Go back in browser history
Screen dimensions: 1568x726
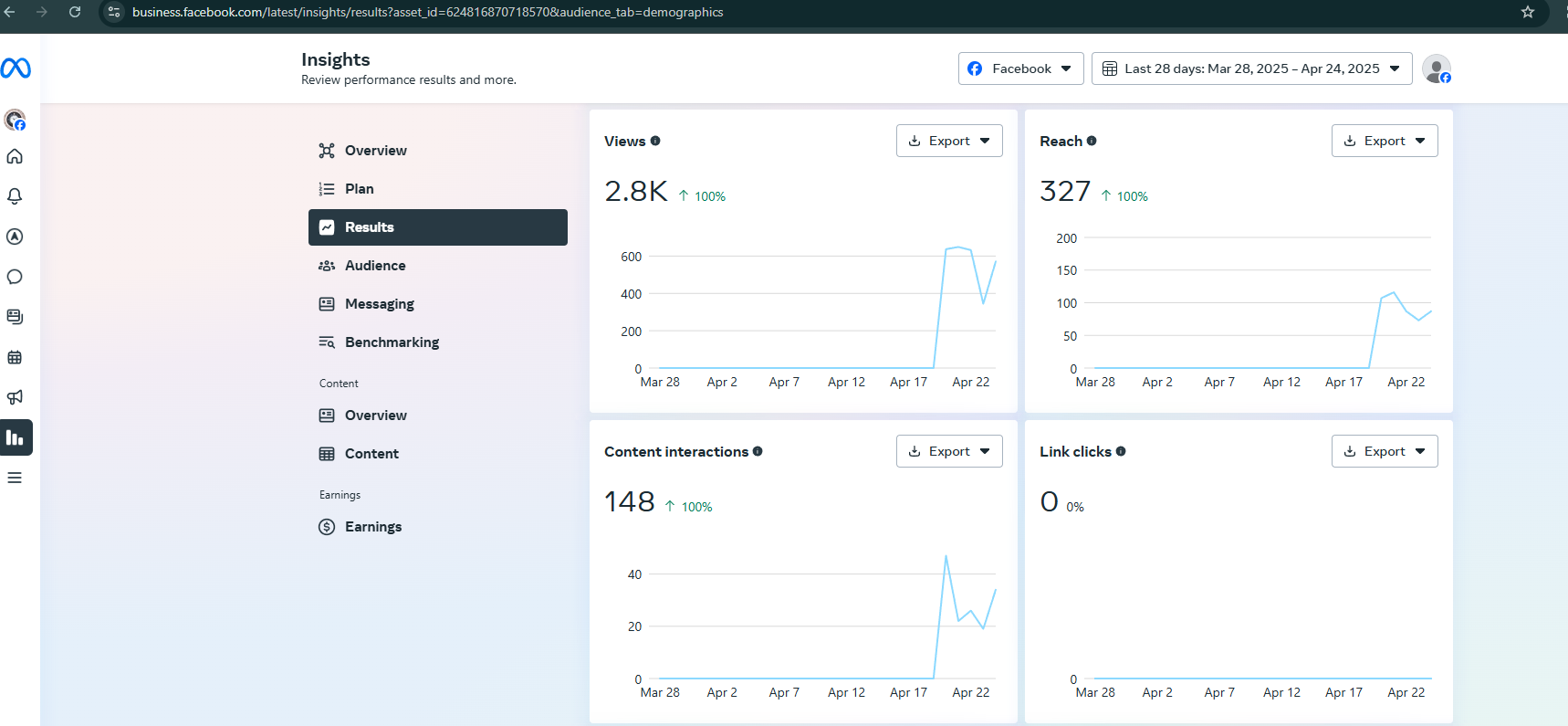[x=10, y=12]
